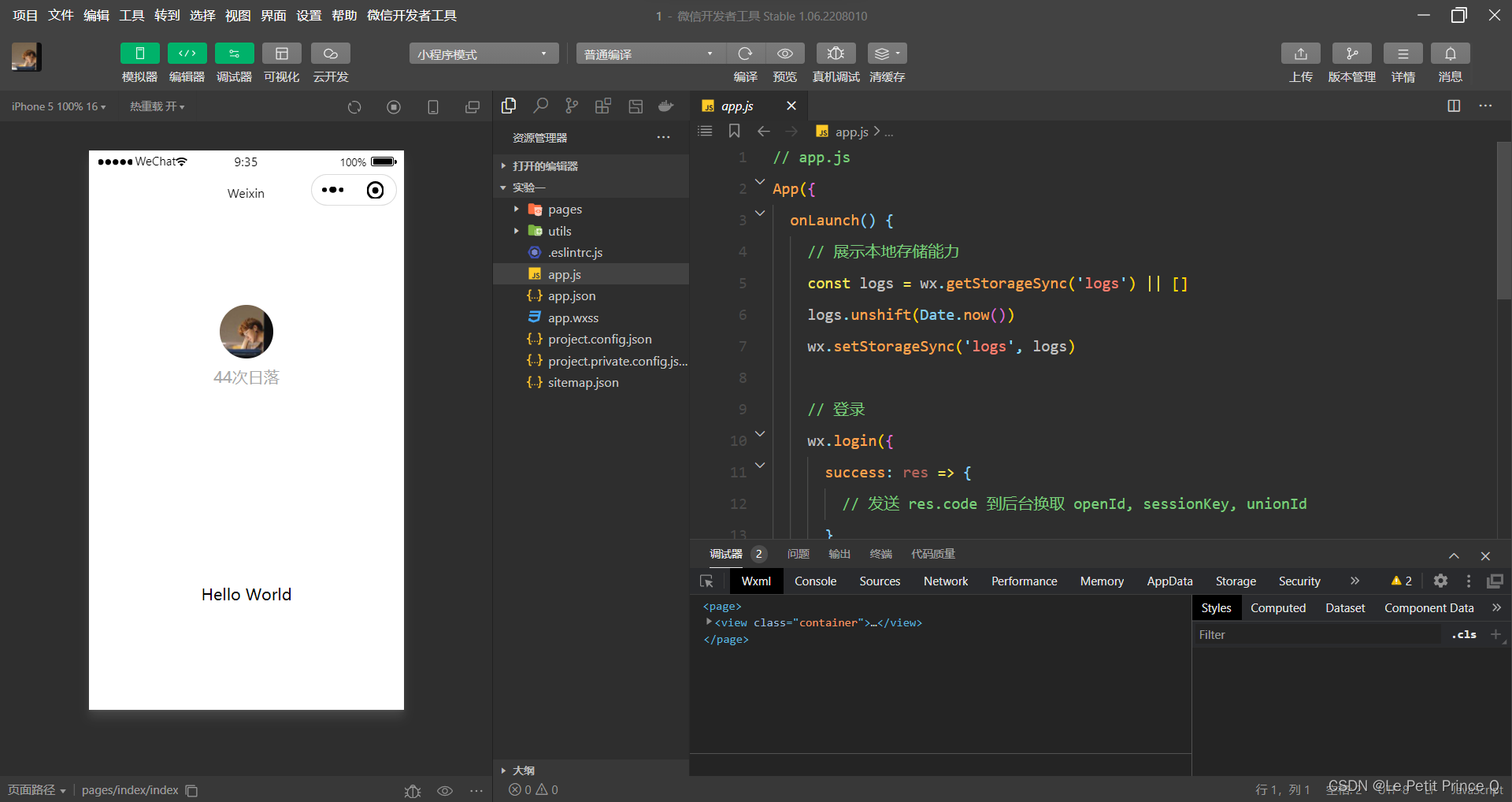This screenshot has height=802, width=1512.
Task: Select the Network devtools tab
Action: click(946, 581)
